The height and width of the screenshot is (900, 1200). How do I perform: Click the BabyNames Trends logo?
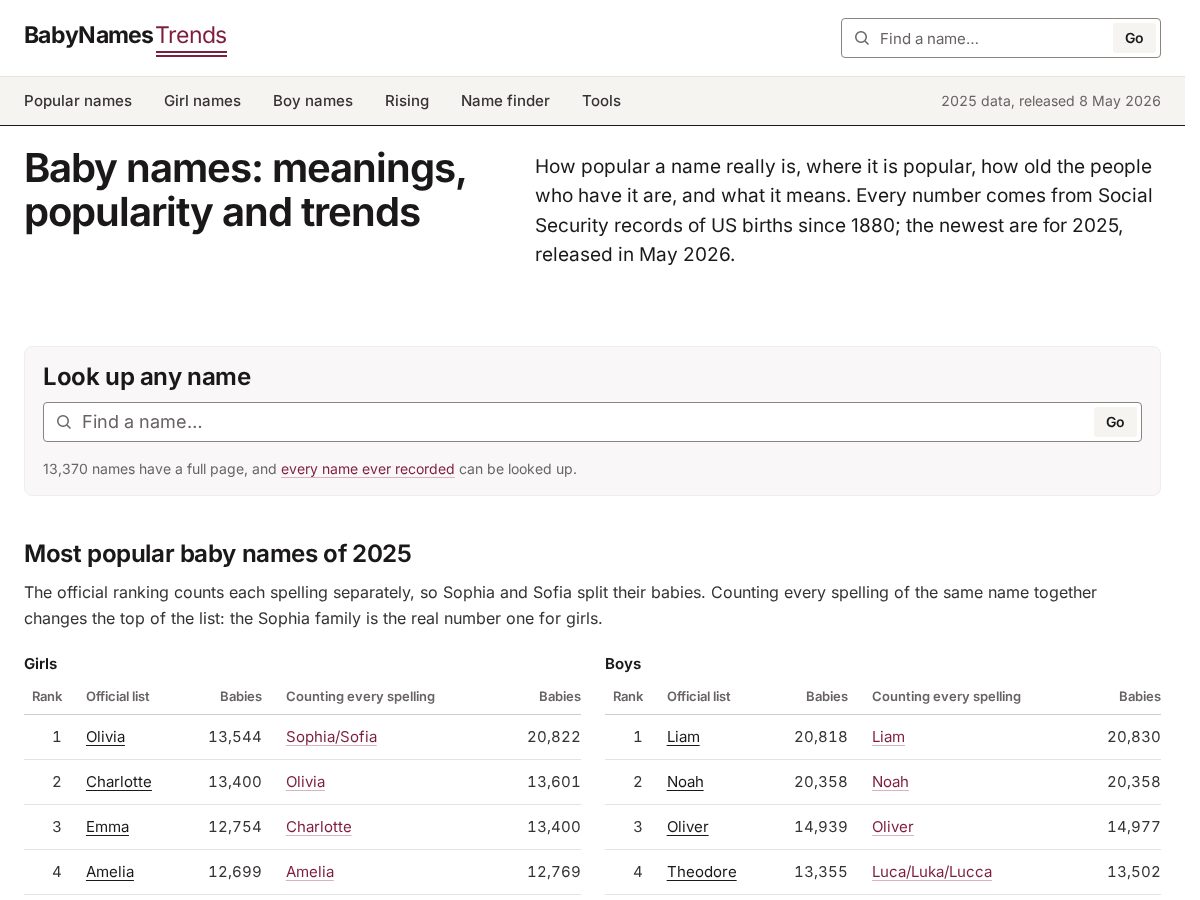pos(125,38)
